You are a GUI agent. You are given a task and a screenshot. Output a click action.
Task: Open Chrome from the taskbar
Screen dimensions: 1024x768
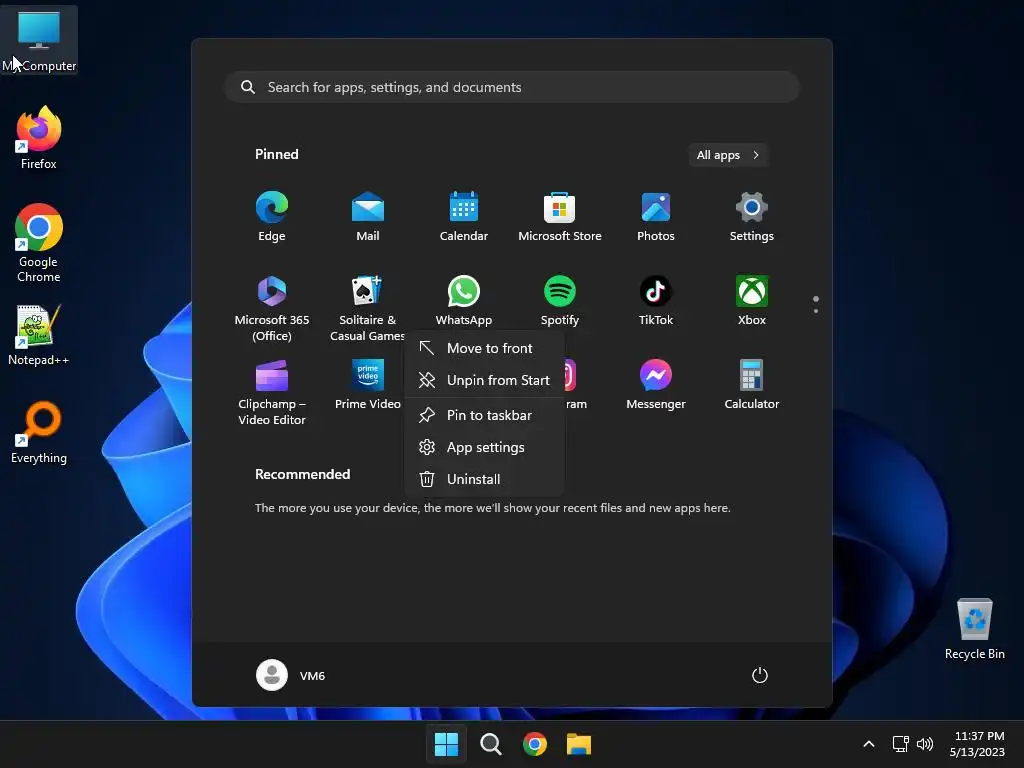pyautogui.click(x=535, y=744)
